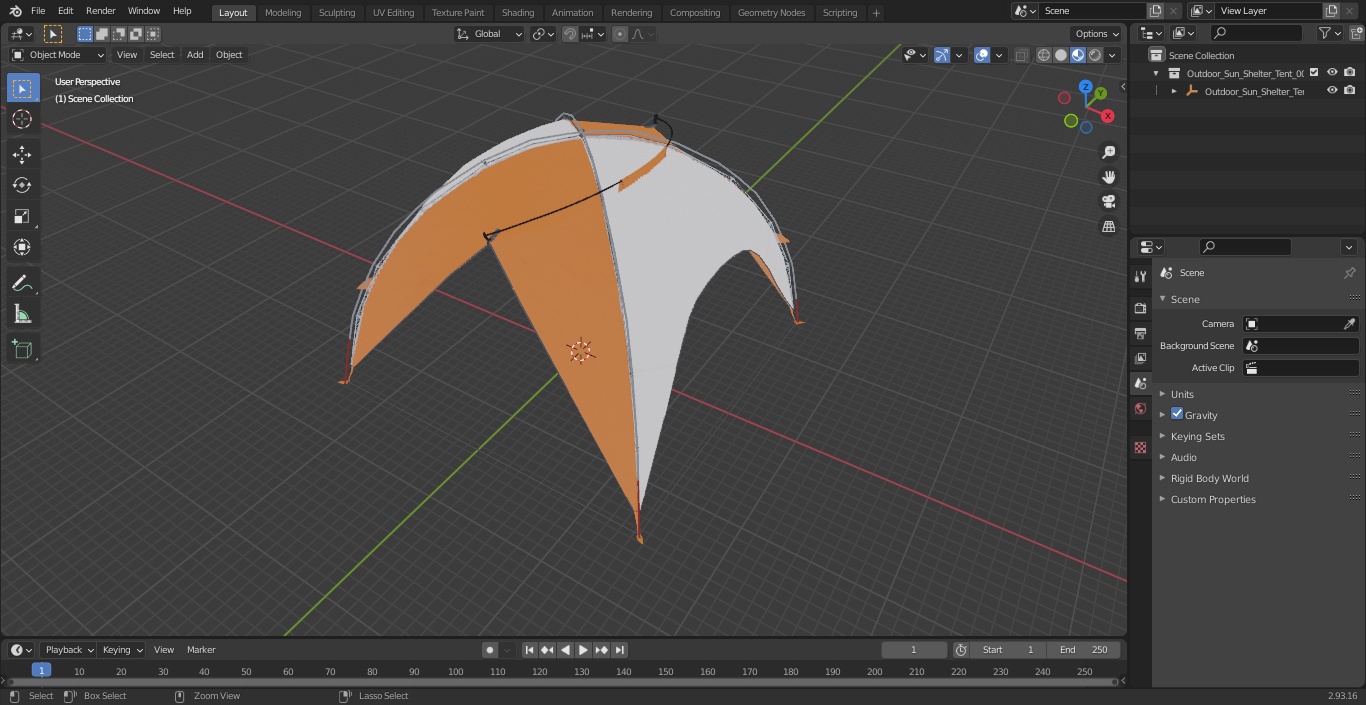The height and width of the screenshot is (705, 1366).
Task: Open the Options dropdown in viewport header
Action: point(1097,34)
